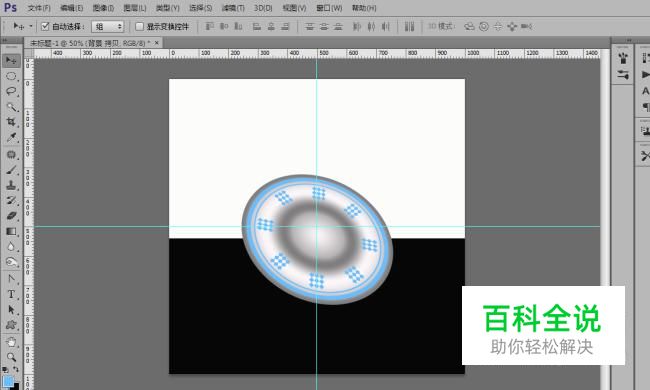Select the Brush tool

(x=11, y=170)
